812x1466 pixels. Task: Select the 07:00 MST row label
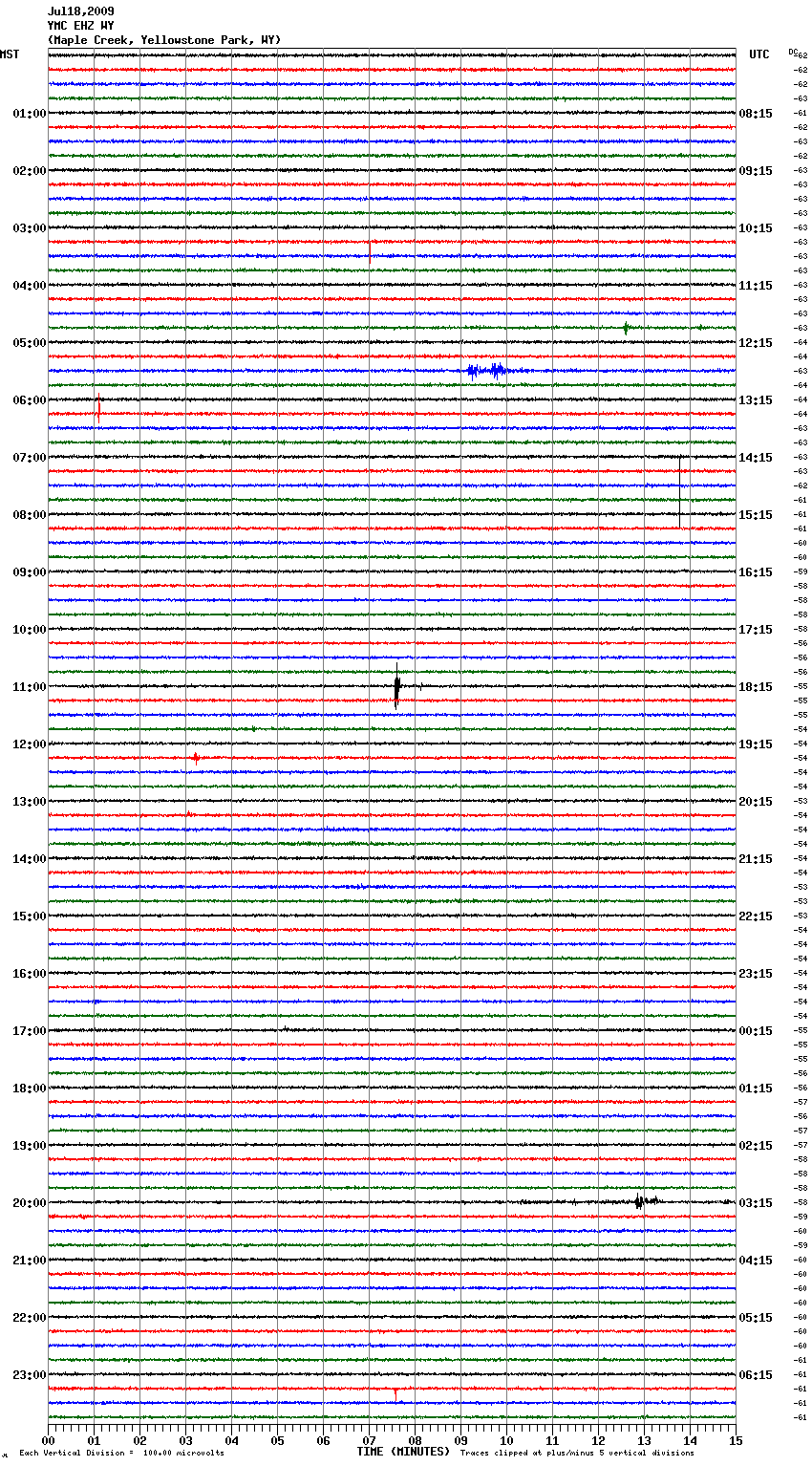30,458
